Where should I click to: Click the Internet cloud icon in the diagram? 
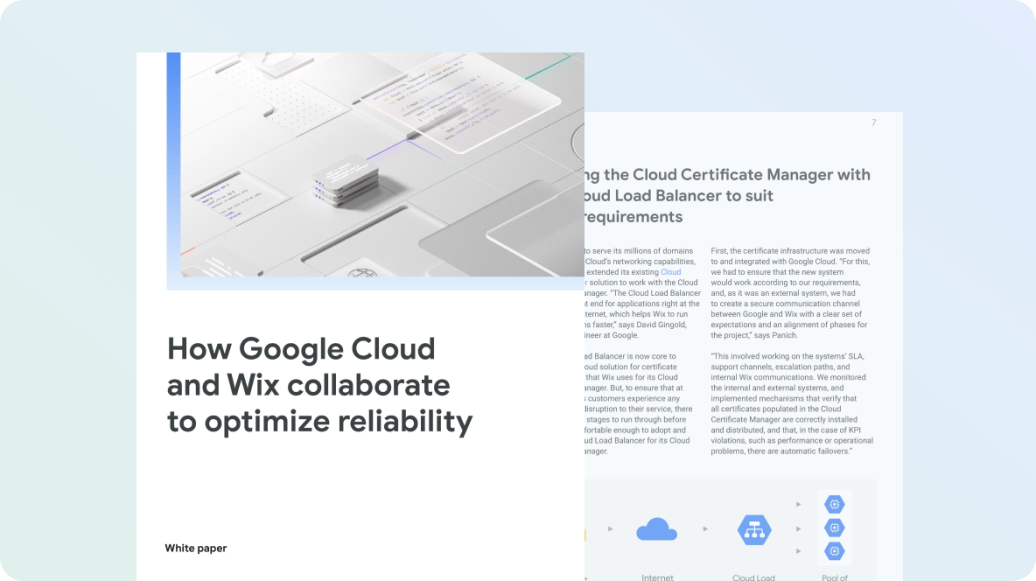(x=657, y=529)
